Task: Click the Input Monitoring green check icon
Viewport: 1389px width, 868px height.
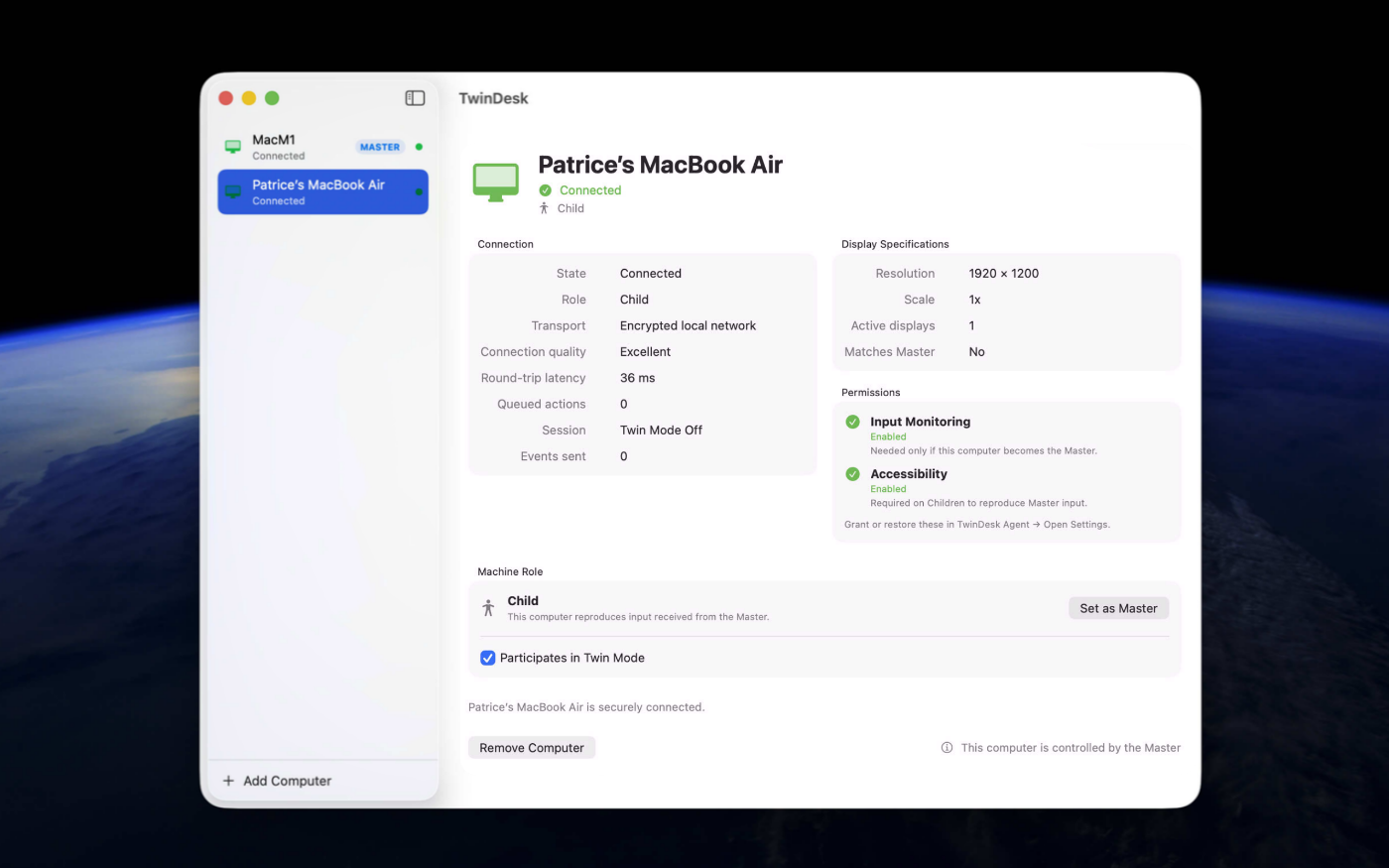Action: (x=852, y=422)
